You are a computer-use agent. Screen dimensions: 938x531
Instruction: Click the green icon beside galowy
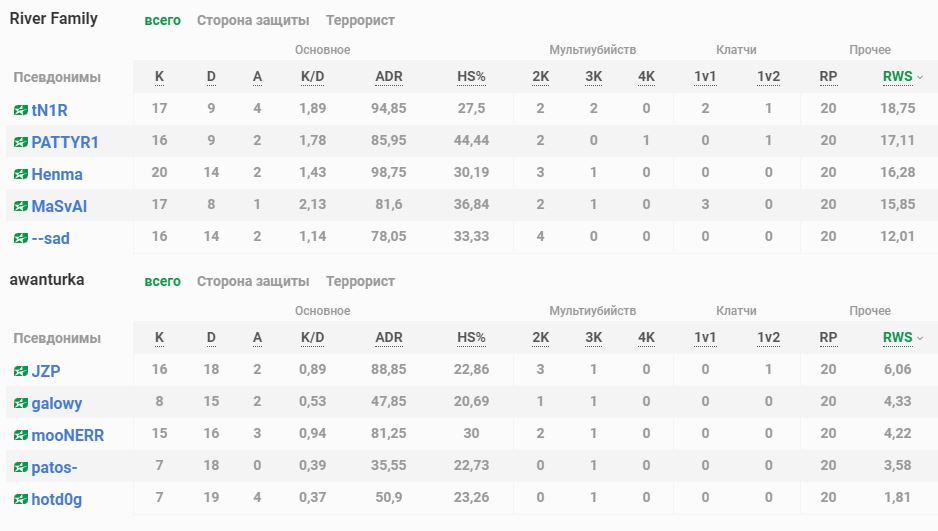(21, 403)
